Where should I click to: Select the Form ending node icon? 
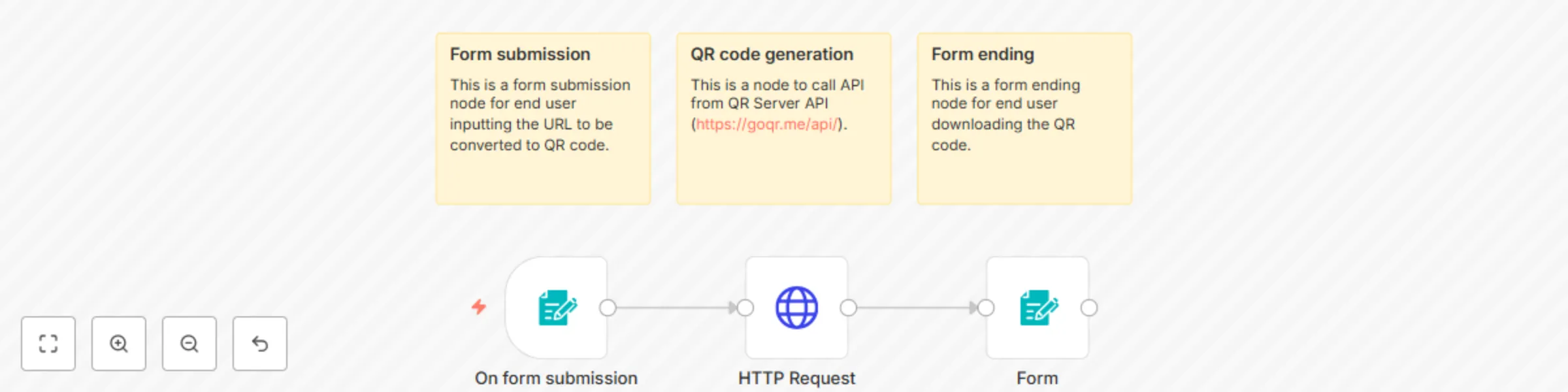point(1037,308)
